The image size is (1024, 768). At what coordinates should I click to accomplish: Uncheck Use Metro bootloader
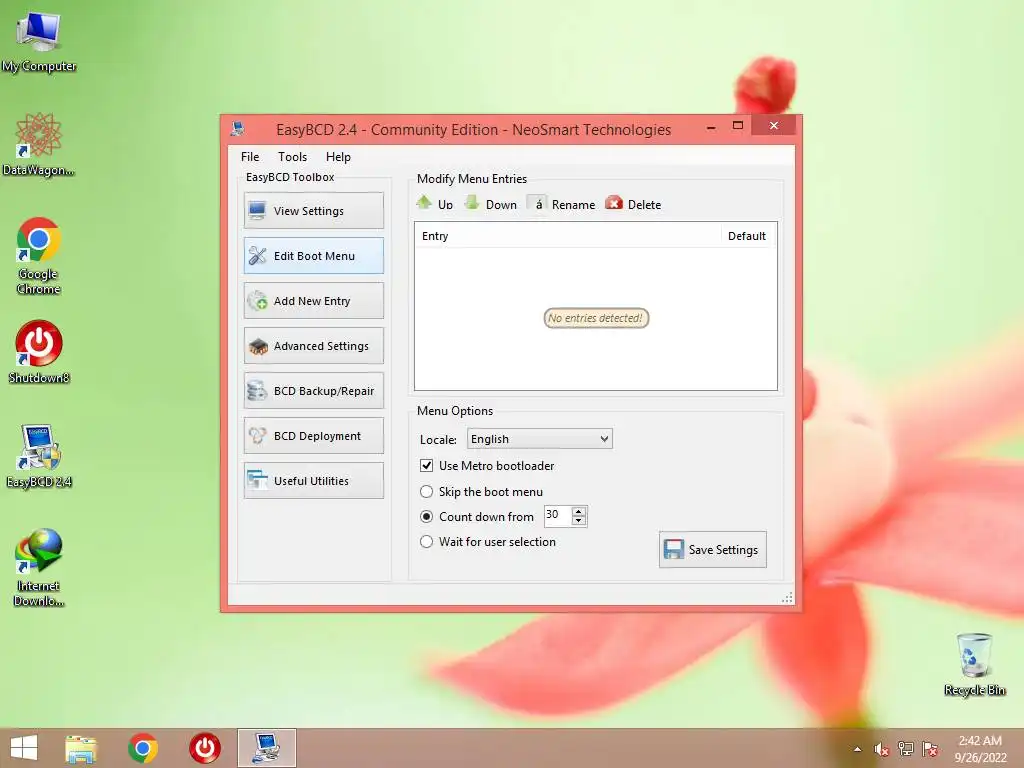click(x=426, y=466)
